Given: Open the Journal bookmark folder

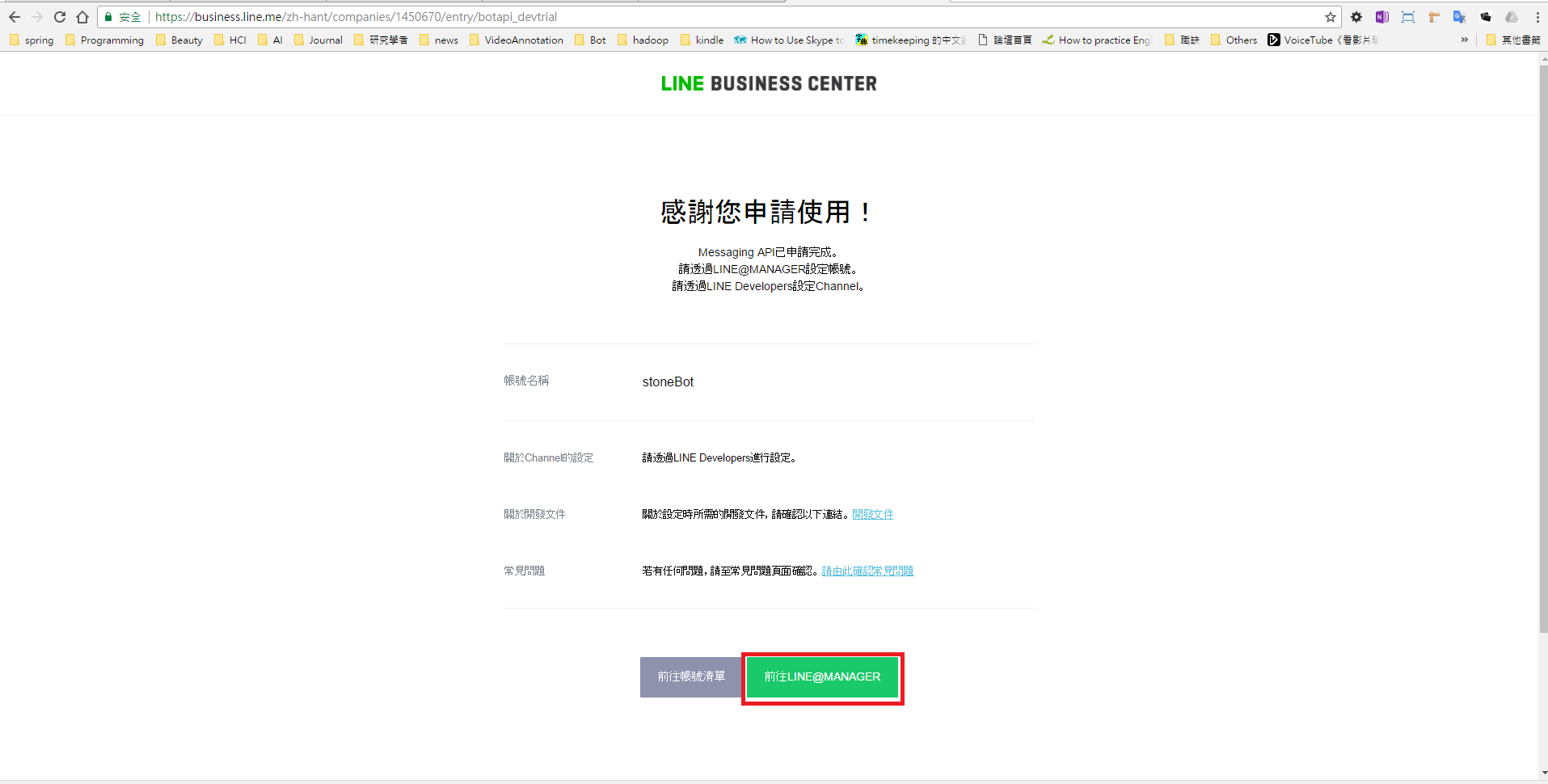Looking at the screenshot, I should point(318,40).
